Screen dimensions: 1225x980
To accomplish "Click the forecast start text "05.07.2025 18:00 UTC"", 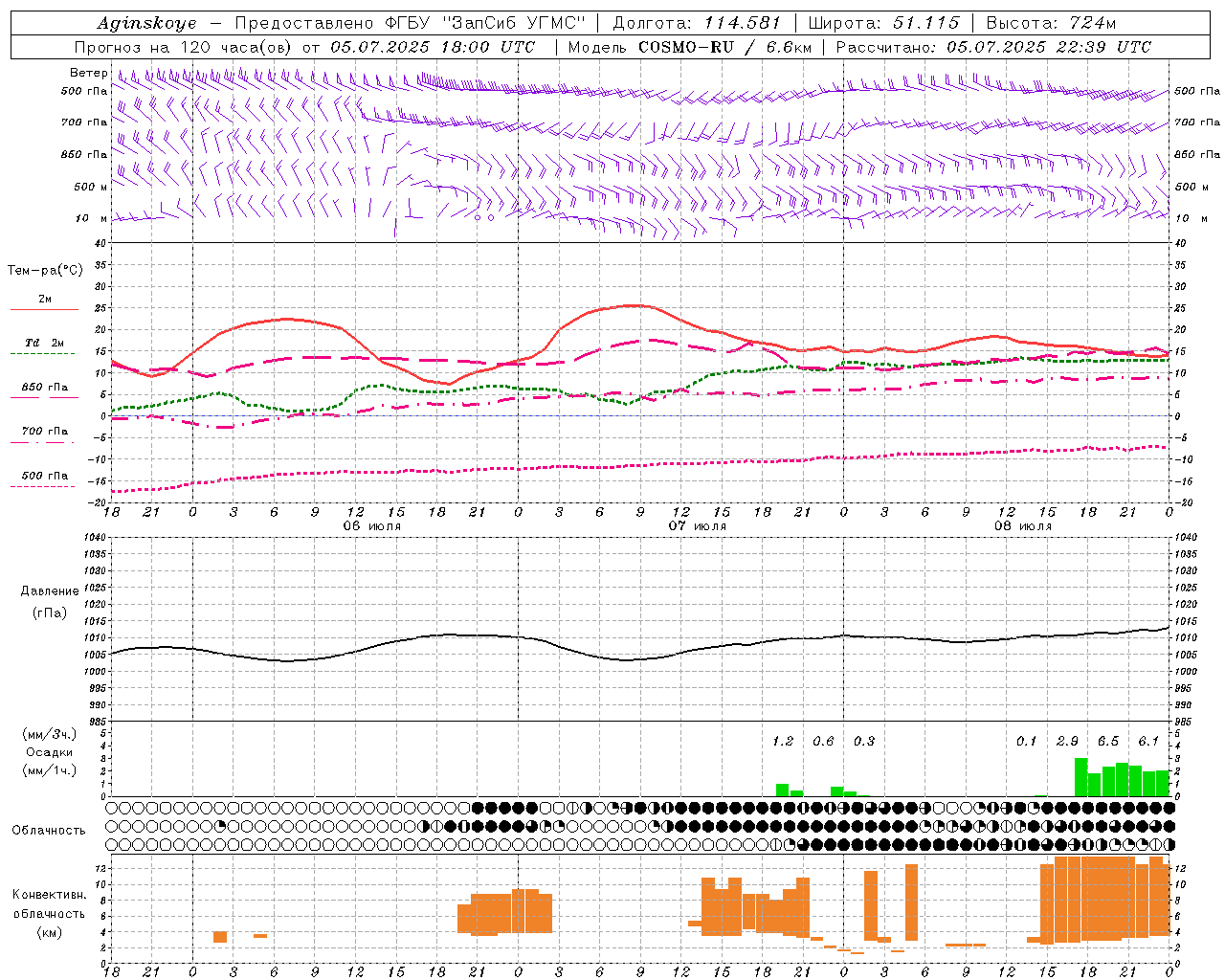I will [433, 47].
